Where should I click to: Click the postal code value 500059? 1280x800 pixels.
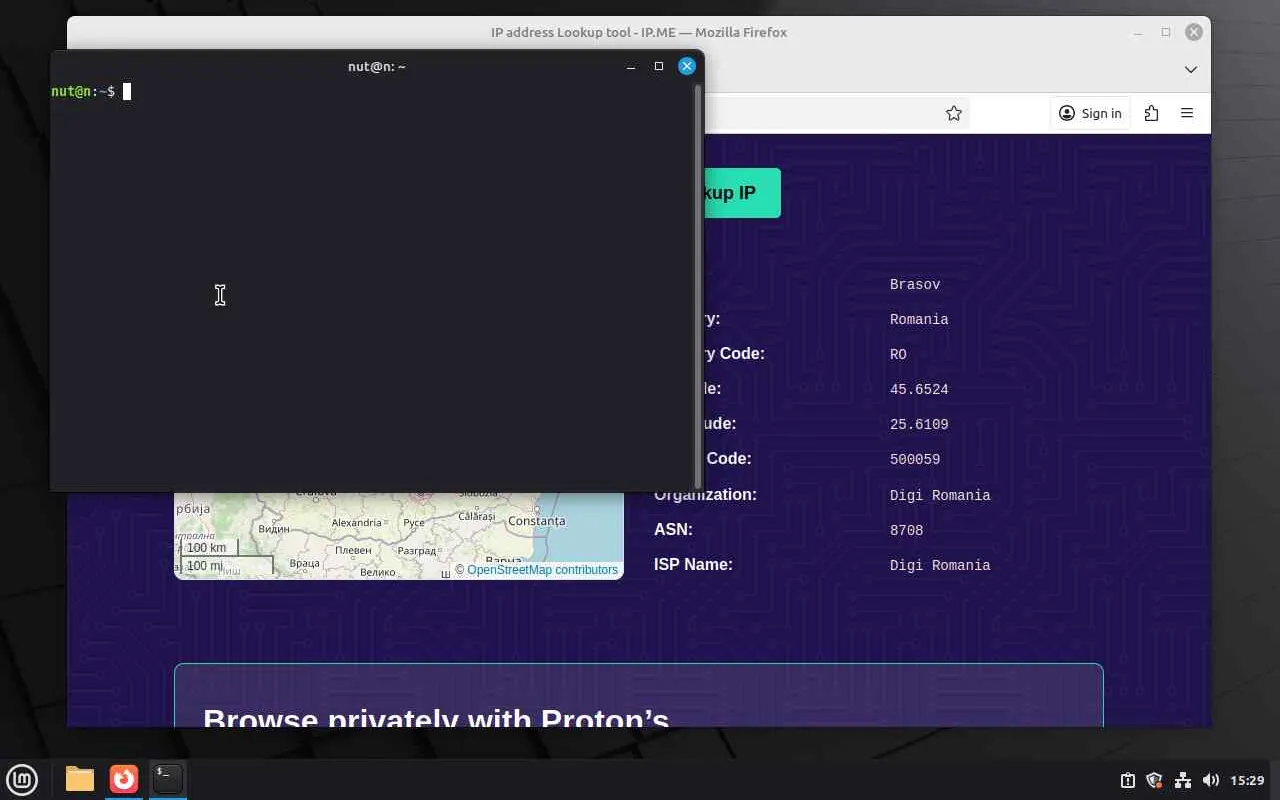pyautogui.click(x=915, y=460)
